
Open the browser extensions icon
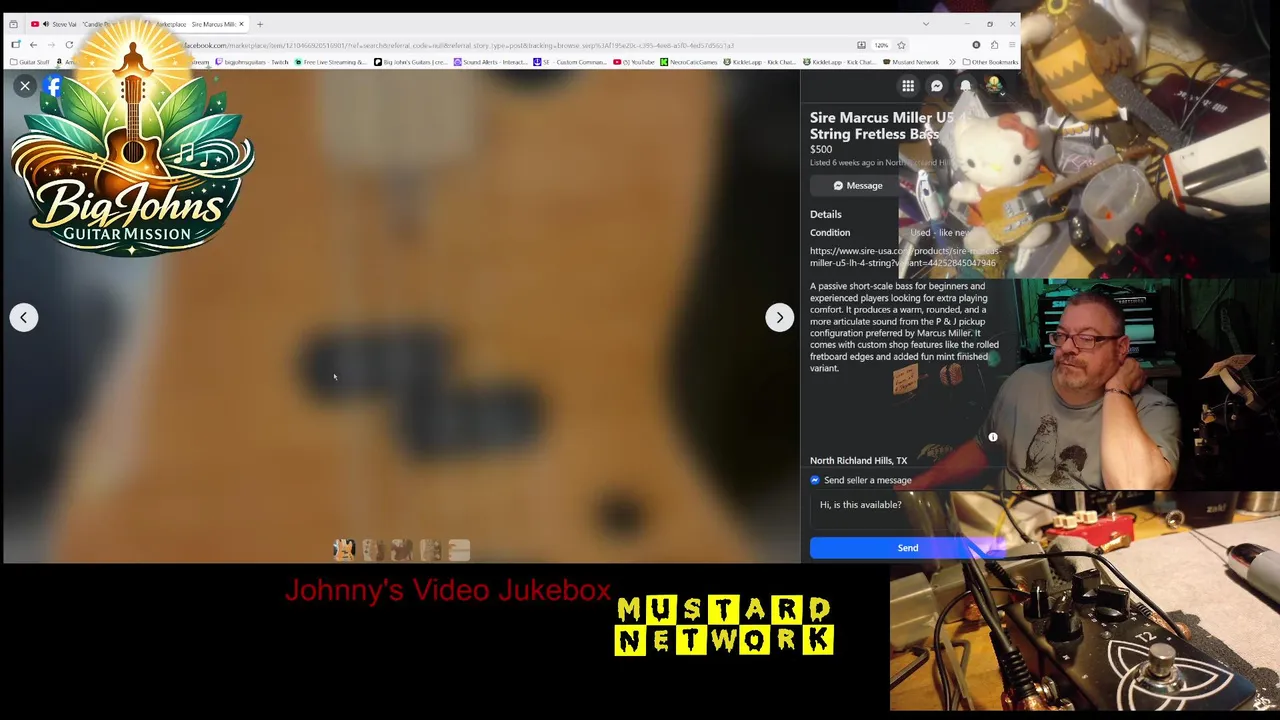click(994, 45)
